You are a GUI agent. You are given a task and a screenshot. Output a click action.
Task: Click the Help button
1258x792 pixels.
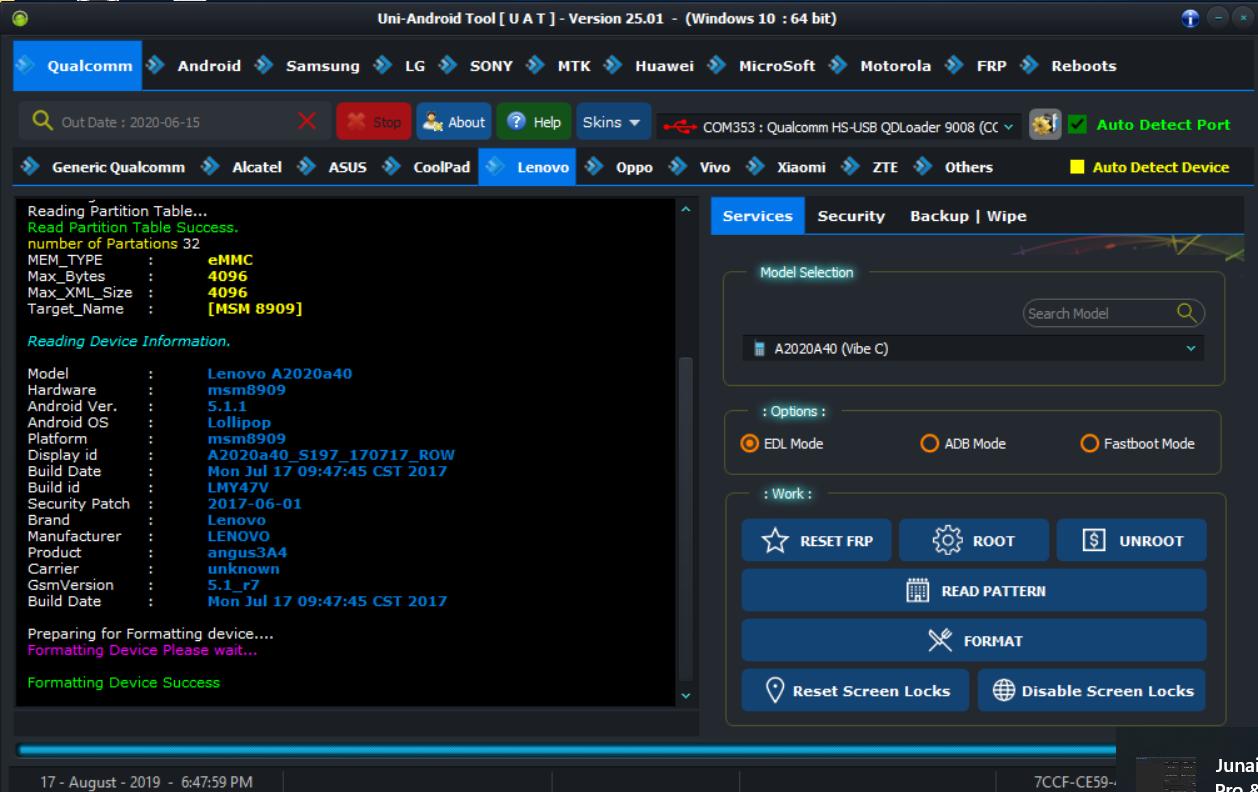tap(534, 122)
